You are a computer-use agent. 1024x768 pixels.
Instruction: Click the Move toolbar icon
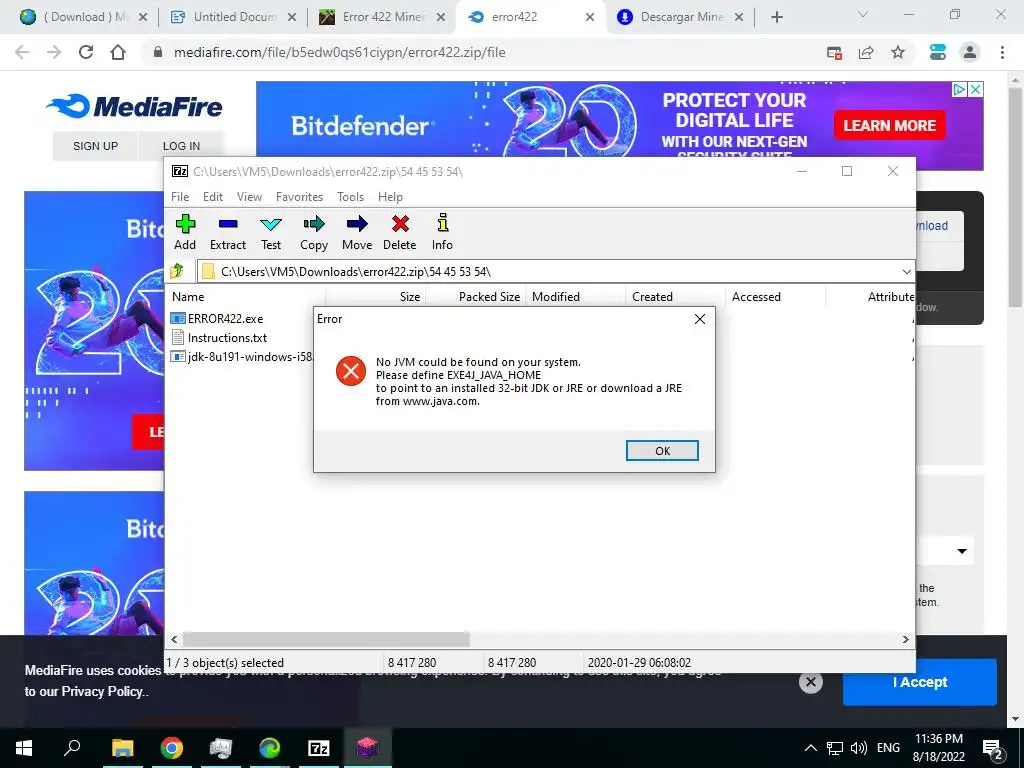coord(357,232)
